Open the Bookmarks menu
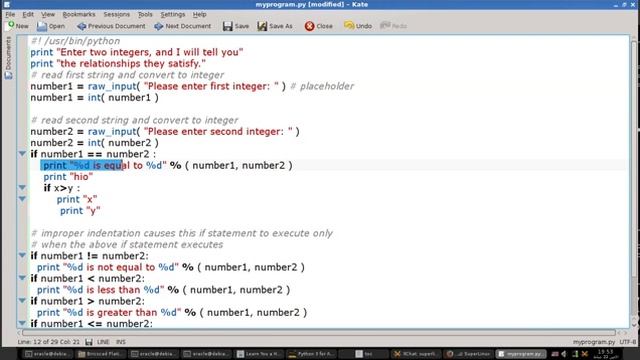 click(x=79, y=14)
